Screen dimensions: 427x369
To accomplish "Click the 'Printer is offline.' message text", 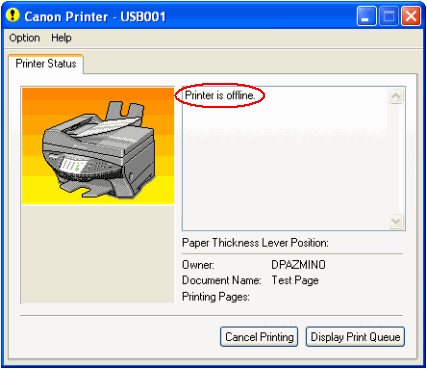I will click(220, 96).
